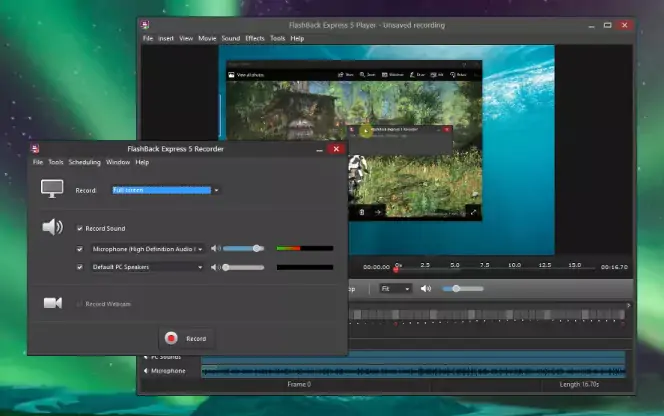
Task: Minimize the Player window
Action: (x=592, y=25)
